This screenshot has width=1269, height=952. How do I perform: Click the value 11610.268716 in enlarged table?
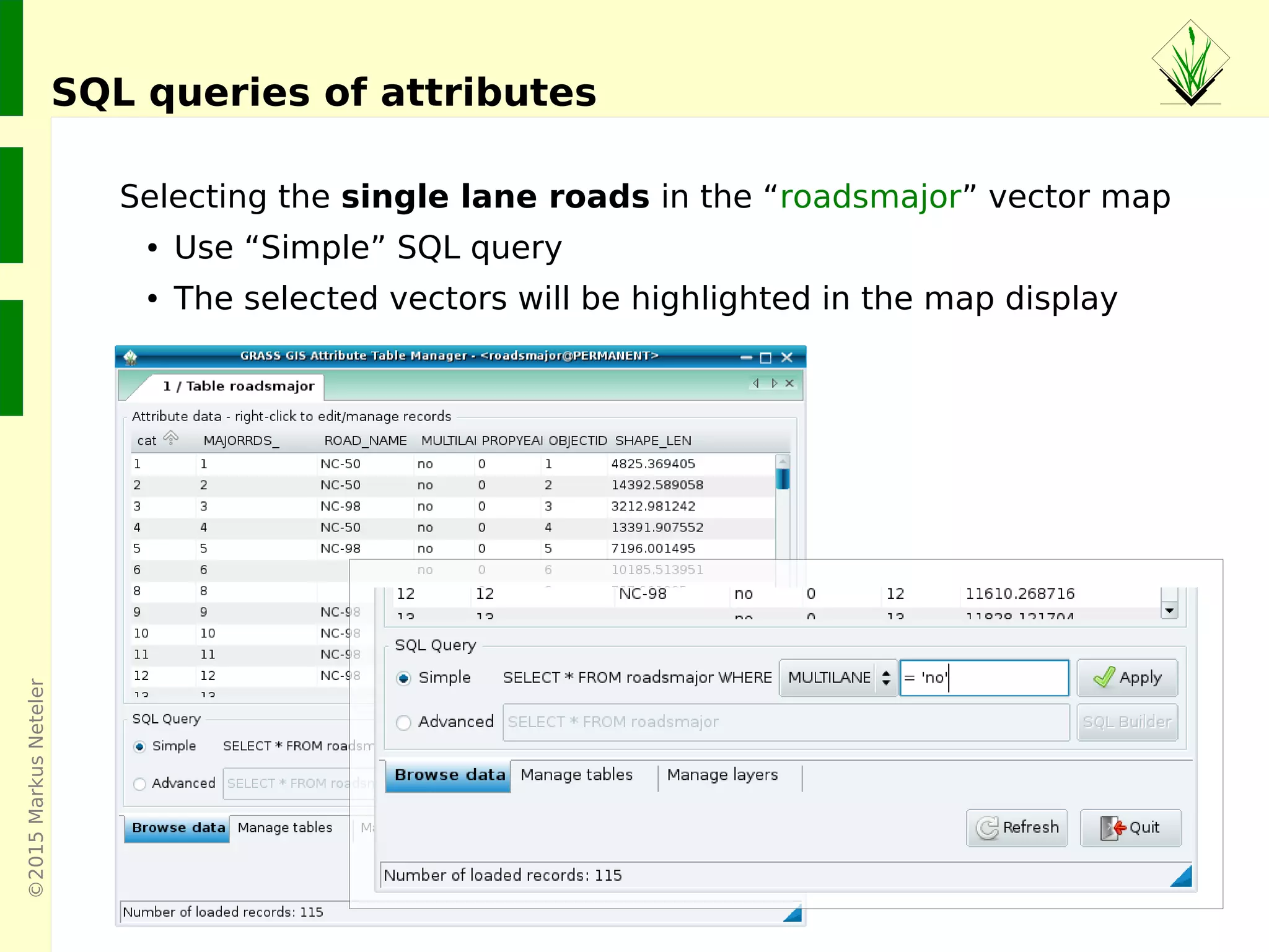coord(1020,593)
